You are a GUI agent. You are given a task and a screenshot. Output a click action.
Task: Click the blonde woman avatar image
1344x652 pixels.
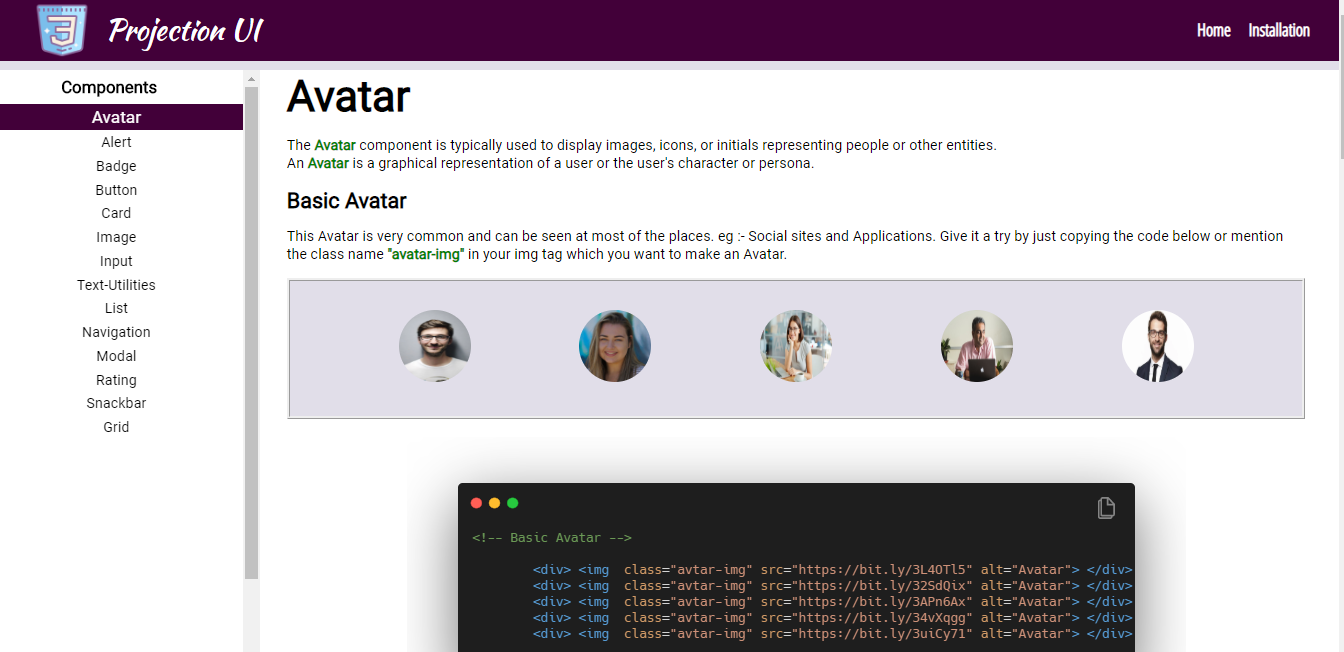tap(614, 345)
